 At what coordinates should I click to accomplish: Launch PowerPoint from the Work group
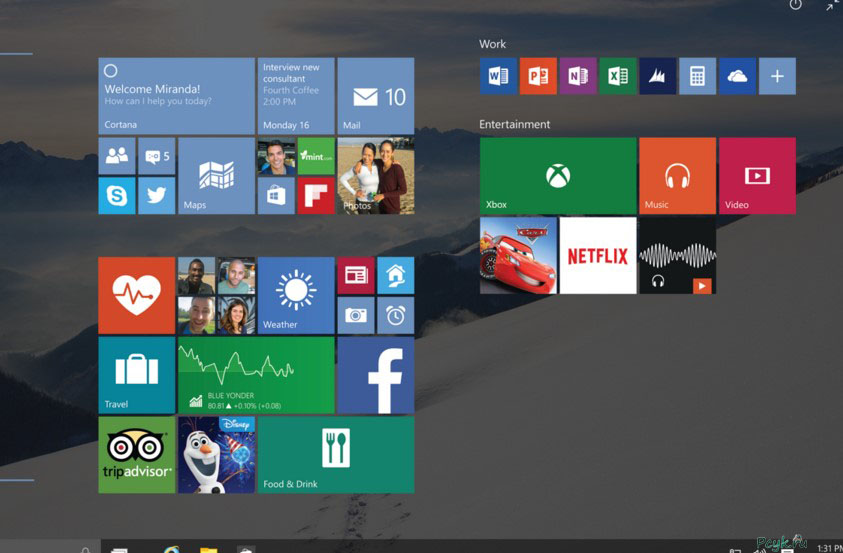(x=538, y=76)
